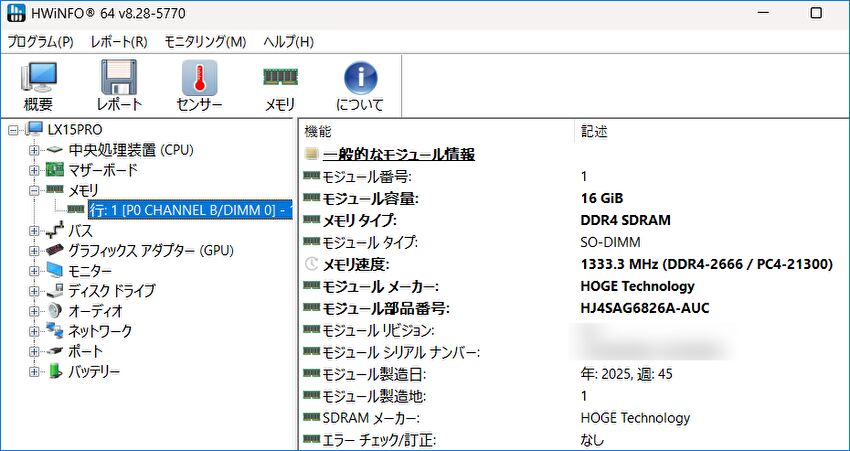Click the レポート floppy disk icon

pos(119,86)
